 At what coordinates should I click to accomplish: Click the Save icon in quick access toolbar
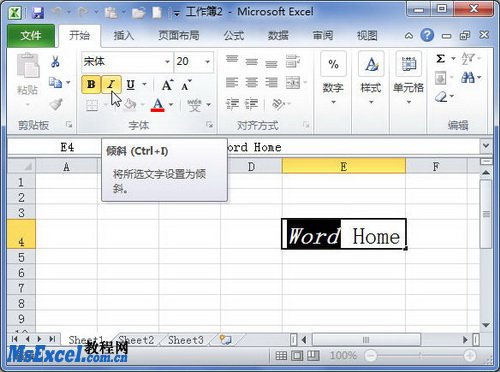point(38,13)
